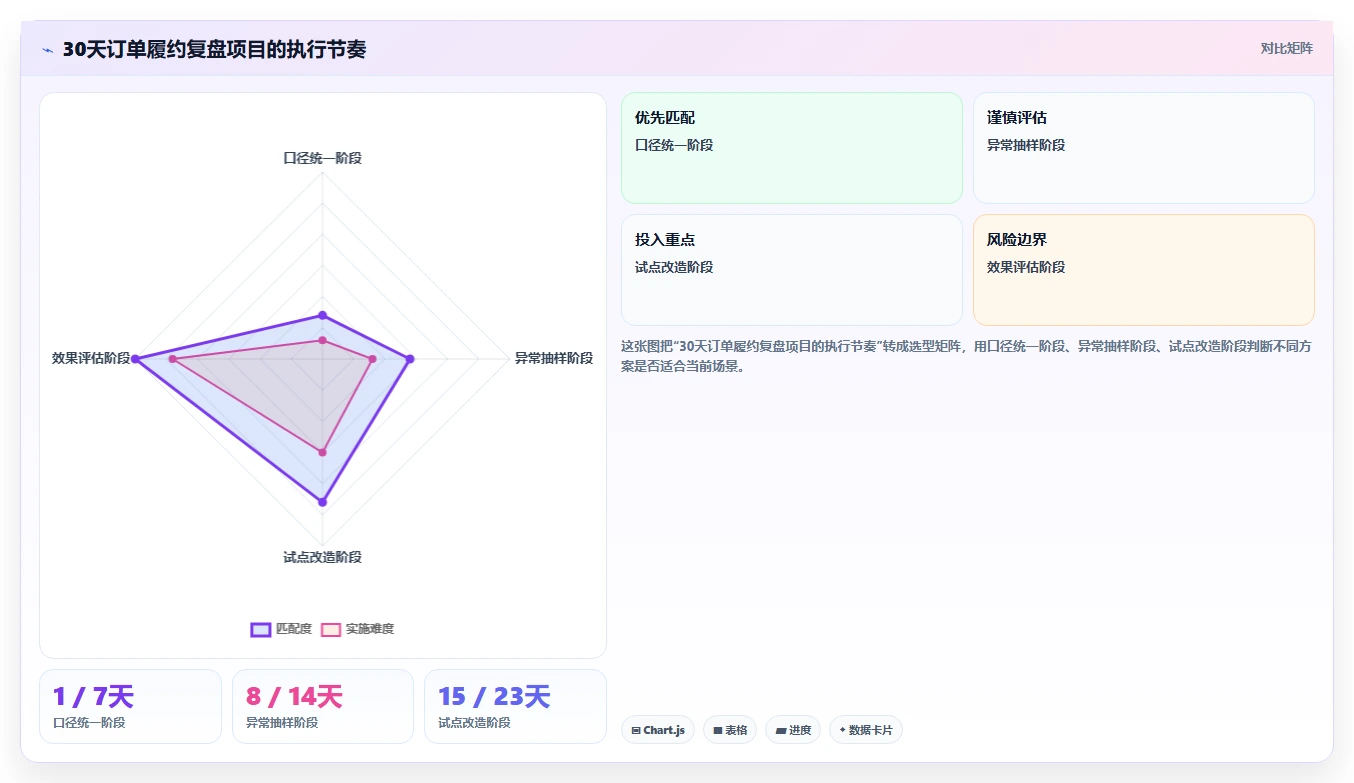Image resolution: width=1354 pixels, height=783 pixels.
Task: Click the description paragraph below the matrix cards
Action: [966, 356]
